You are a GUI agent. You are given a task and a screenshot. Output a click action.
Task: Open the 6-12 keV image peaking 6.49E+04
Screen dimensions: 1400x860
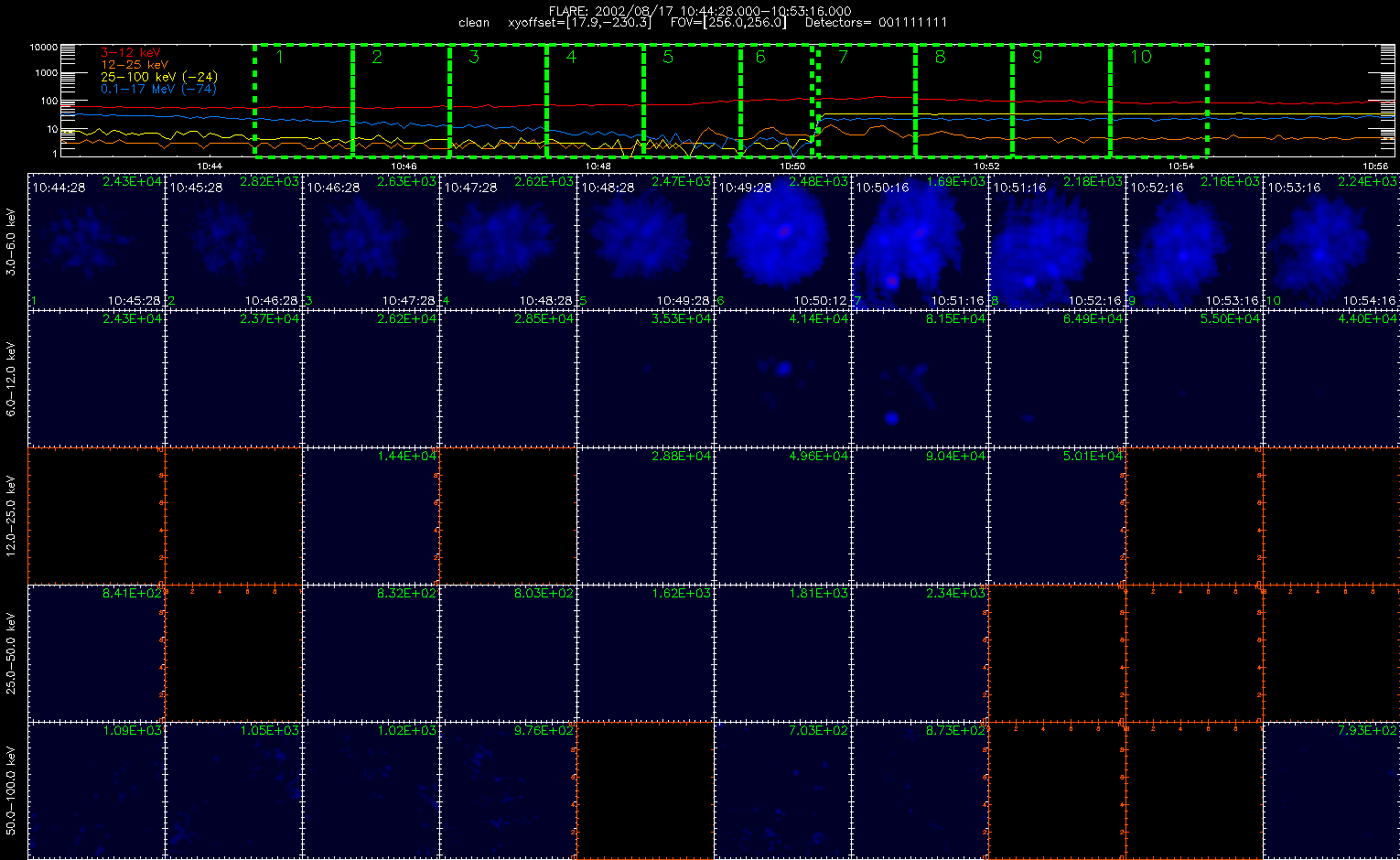pyautogui.click(x=1057, y=379)
